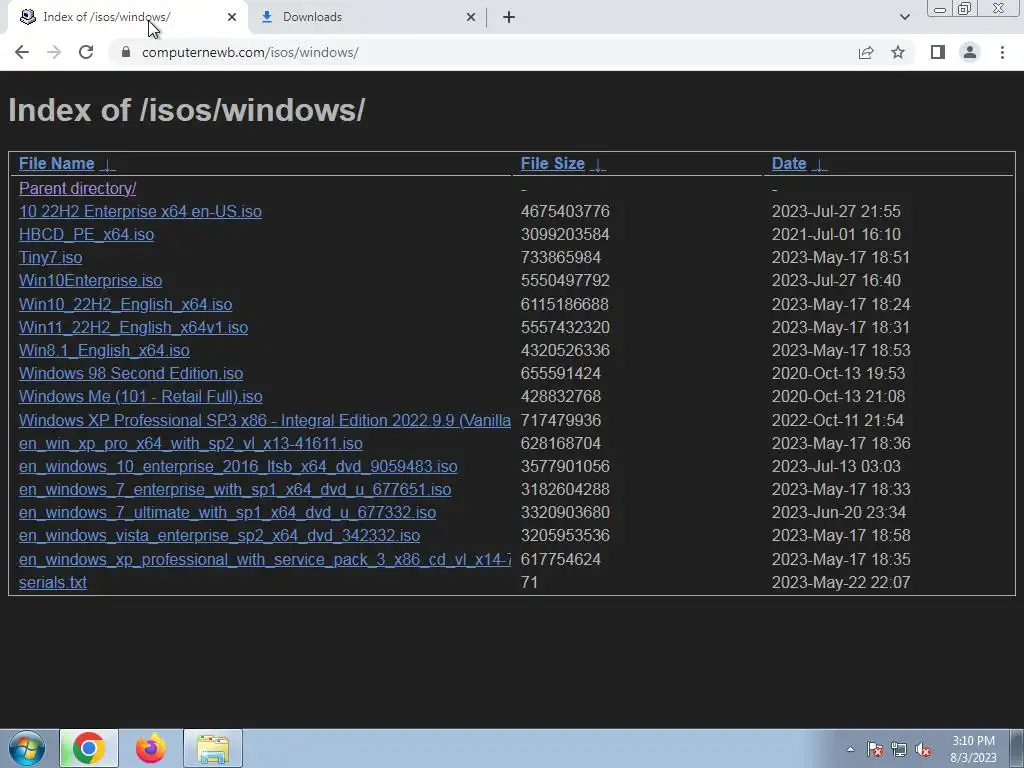
Task: Click the serials.txt size value 71
Action: [529, 583]
